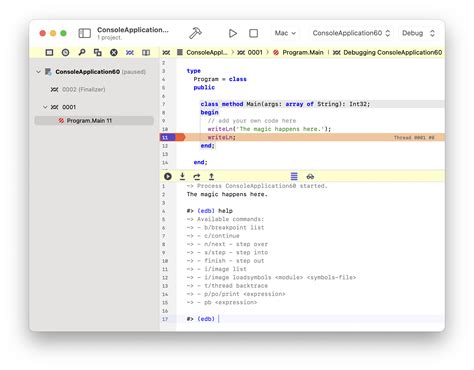Stop debugging with the square Stop button

254,33
